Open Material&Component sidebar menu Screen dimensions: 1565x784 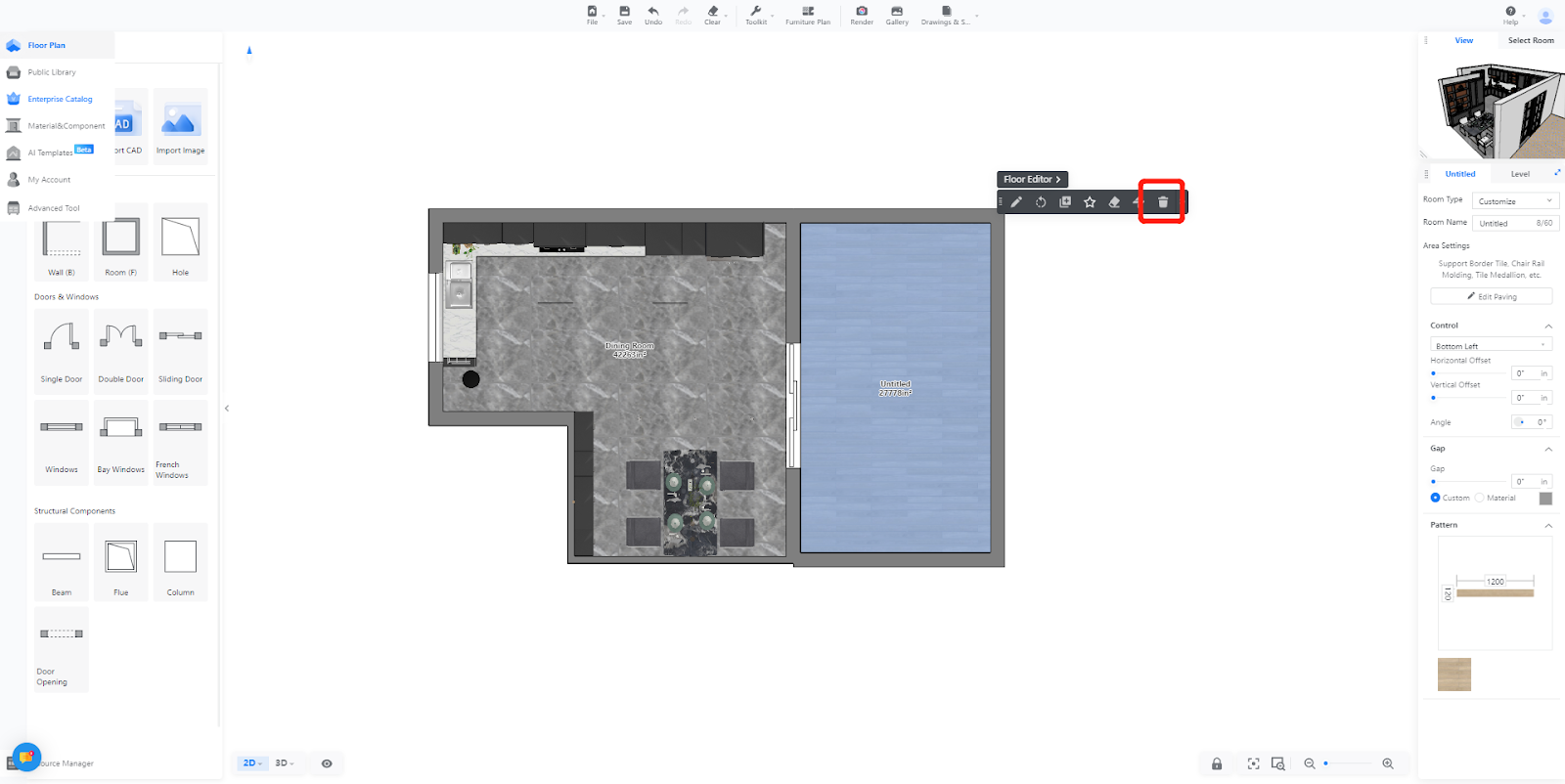[x=58, y=126]
